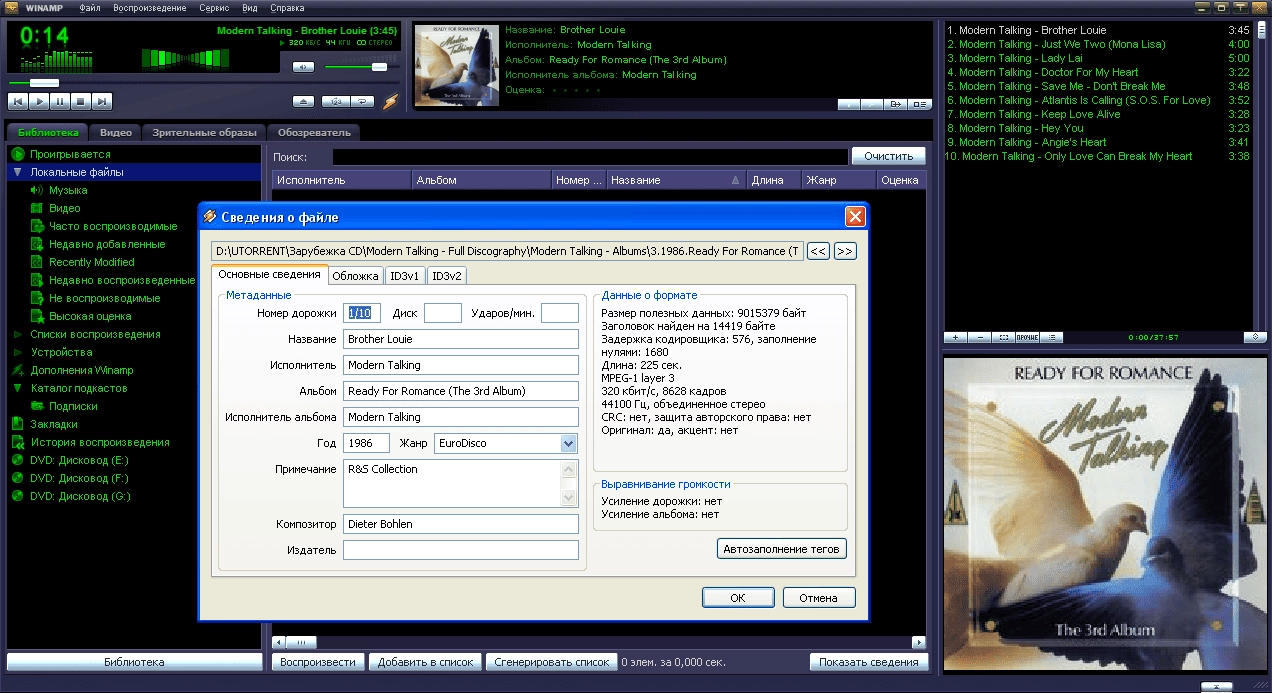Open the ID3v2 tab
This screenshot has height=693, width=1272.
[447, 276]
